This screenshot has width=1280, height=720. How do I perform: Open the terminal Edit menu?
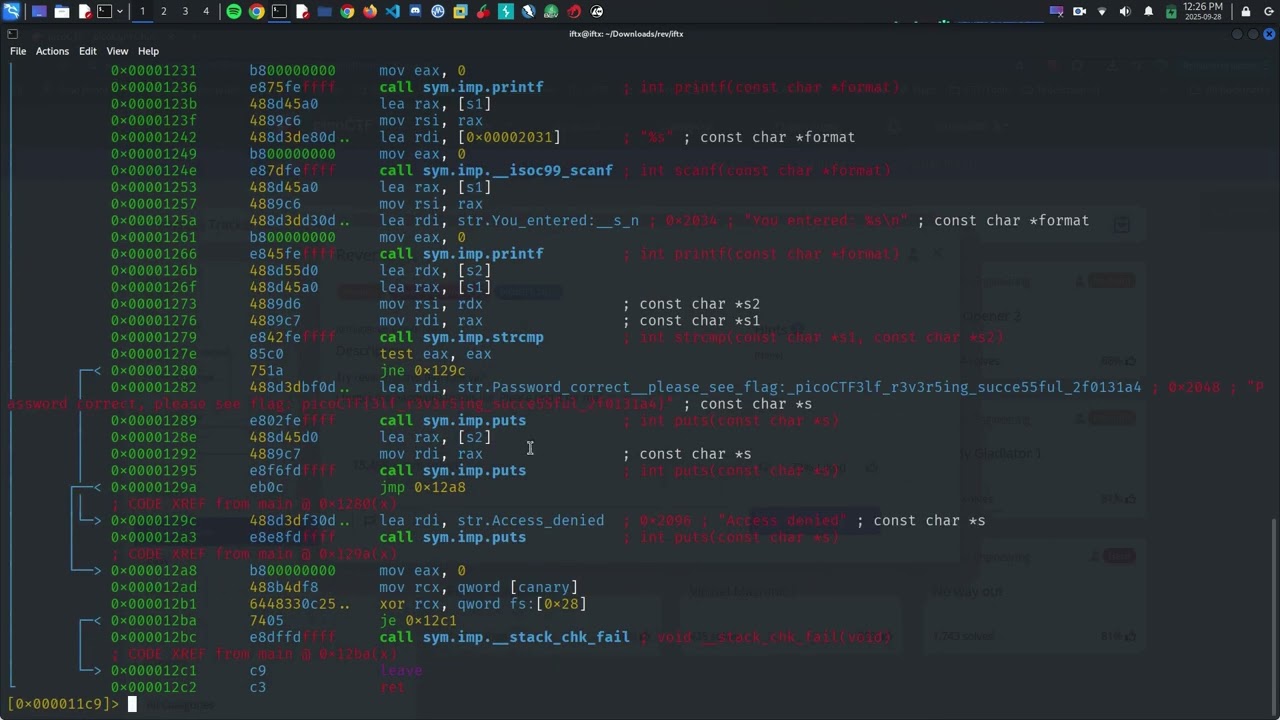click(88, 51)
